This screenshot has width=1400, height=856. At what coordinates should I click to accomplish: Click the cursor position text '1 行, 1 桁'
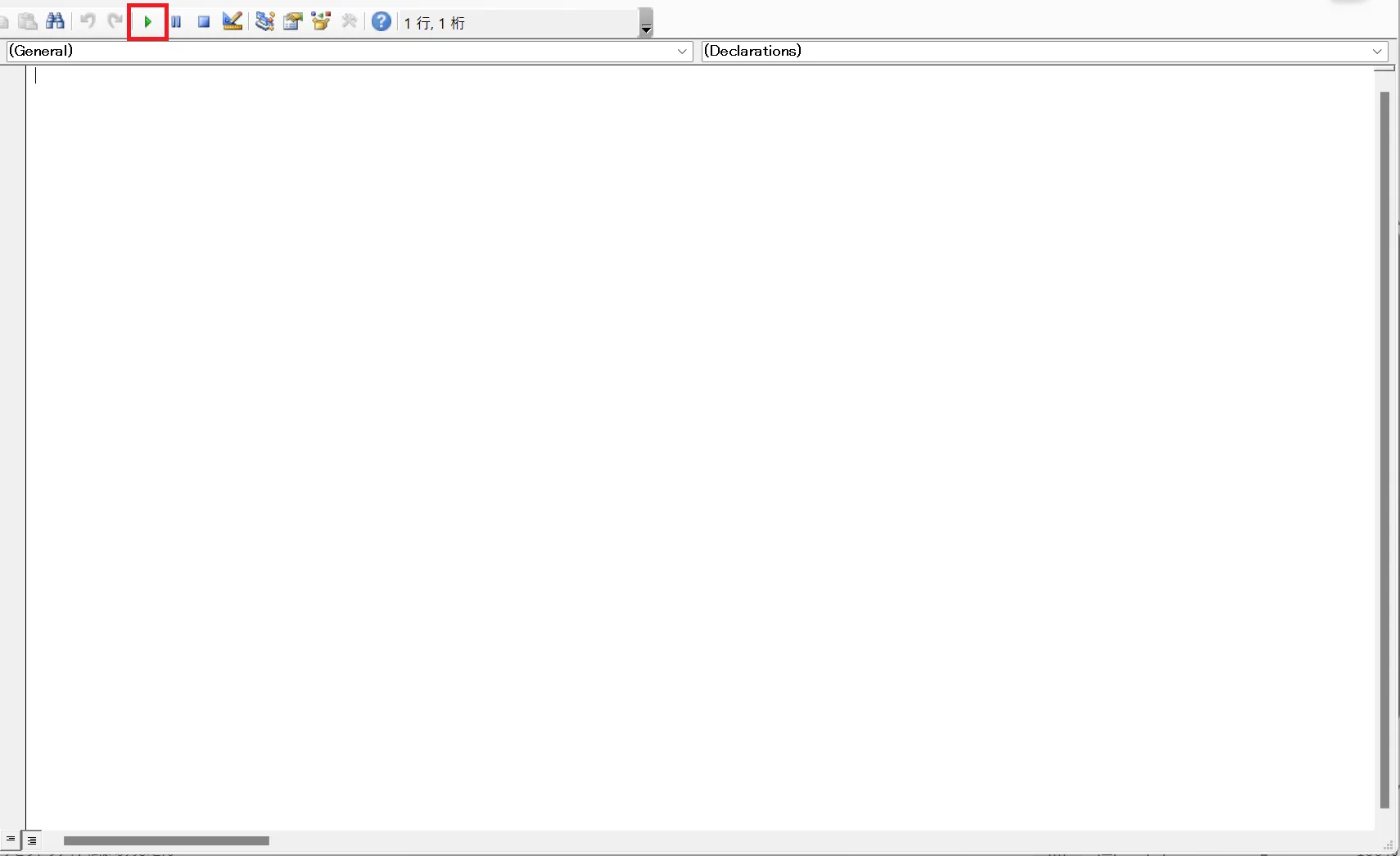(435, 23)
